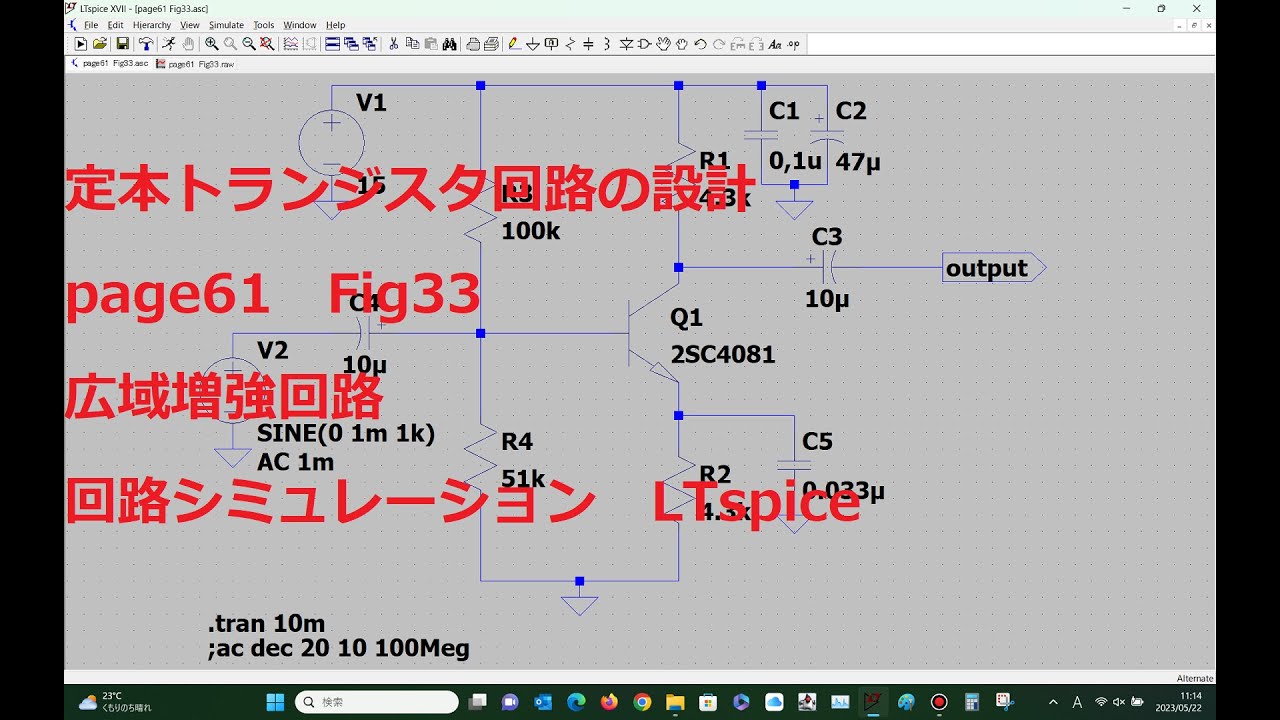Open File Explorer from the taskbar
1280x720 pixels.
point(675,702)
